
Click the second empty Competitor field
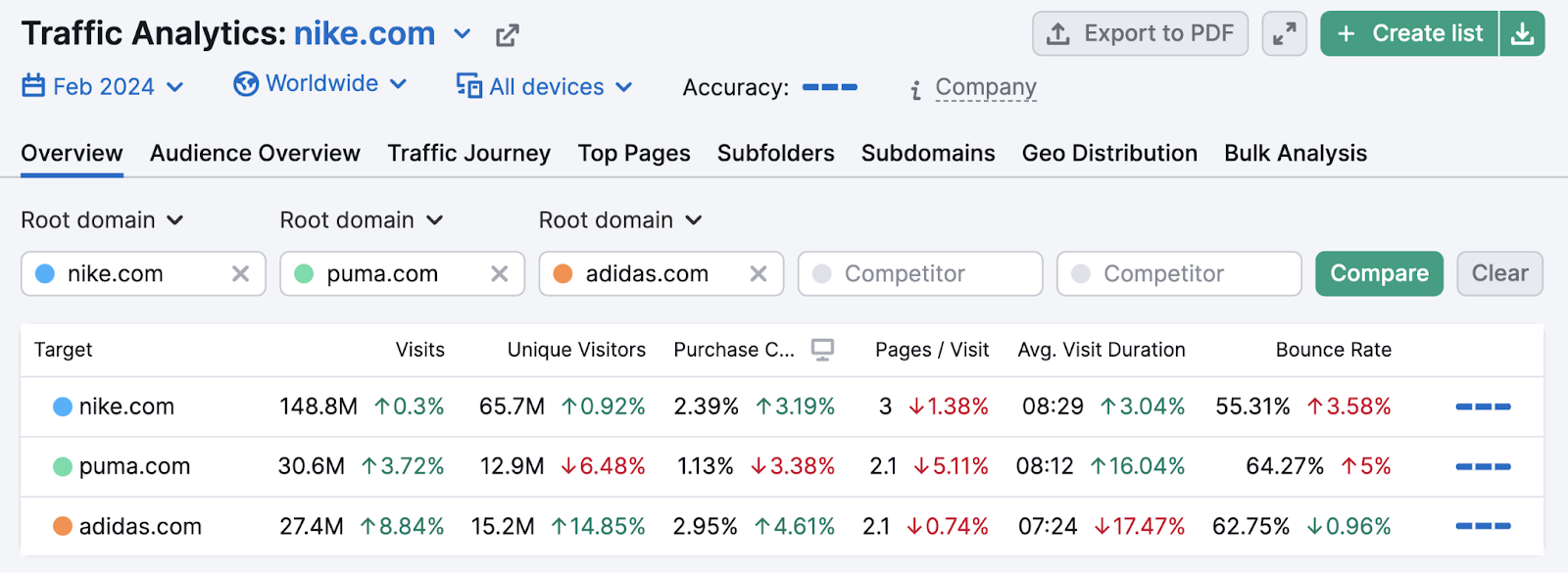tap(1179, 274)
